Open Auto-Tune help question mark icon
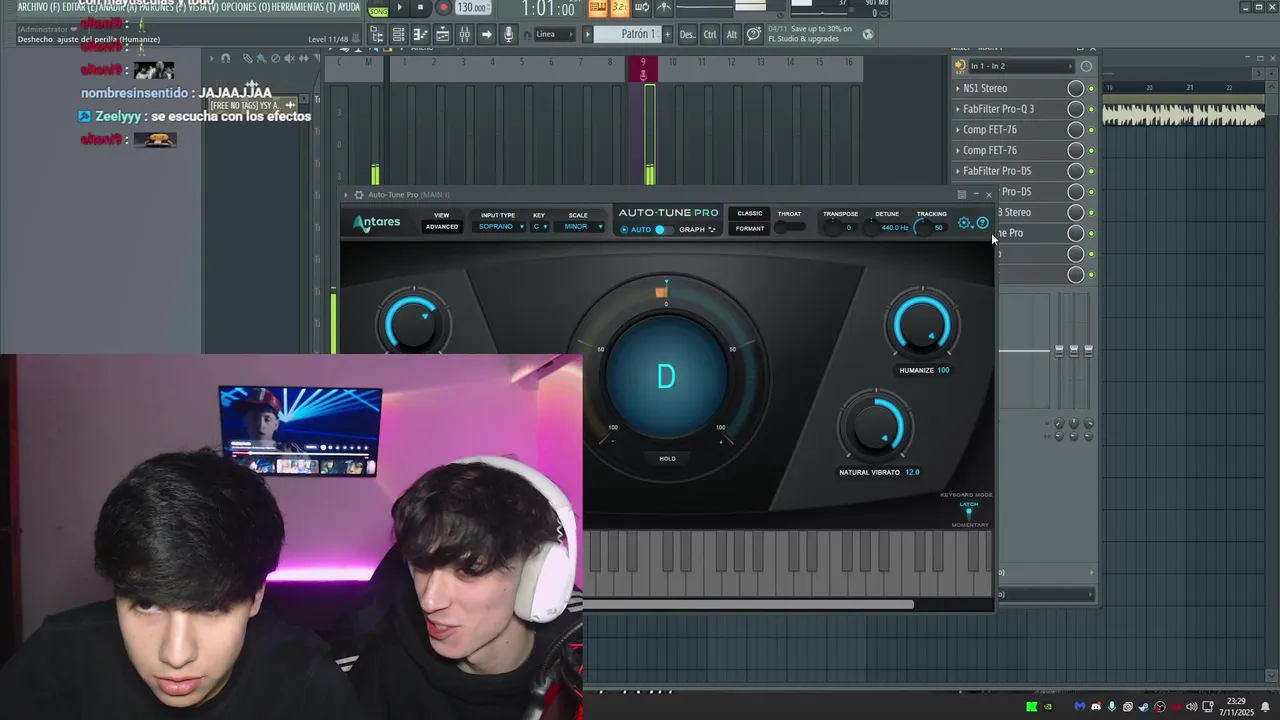 pos(982,223)
